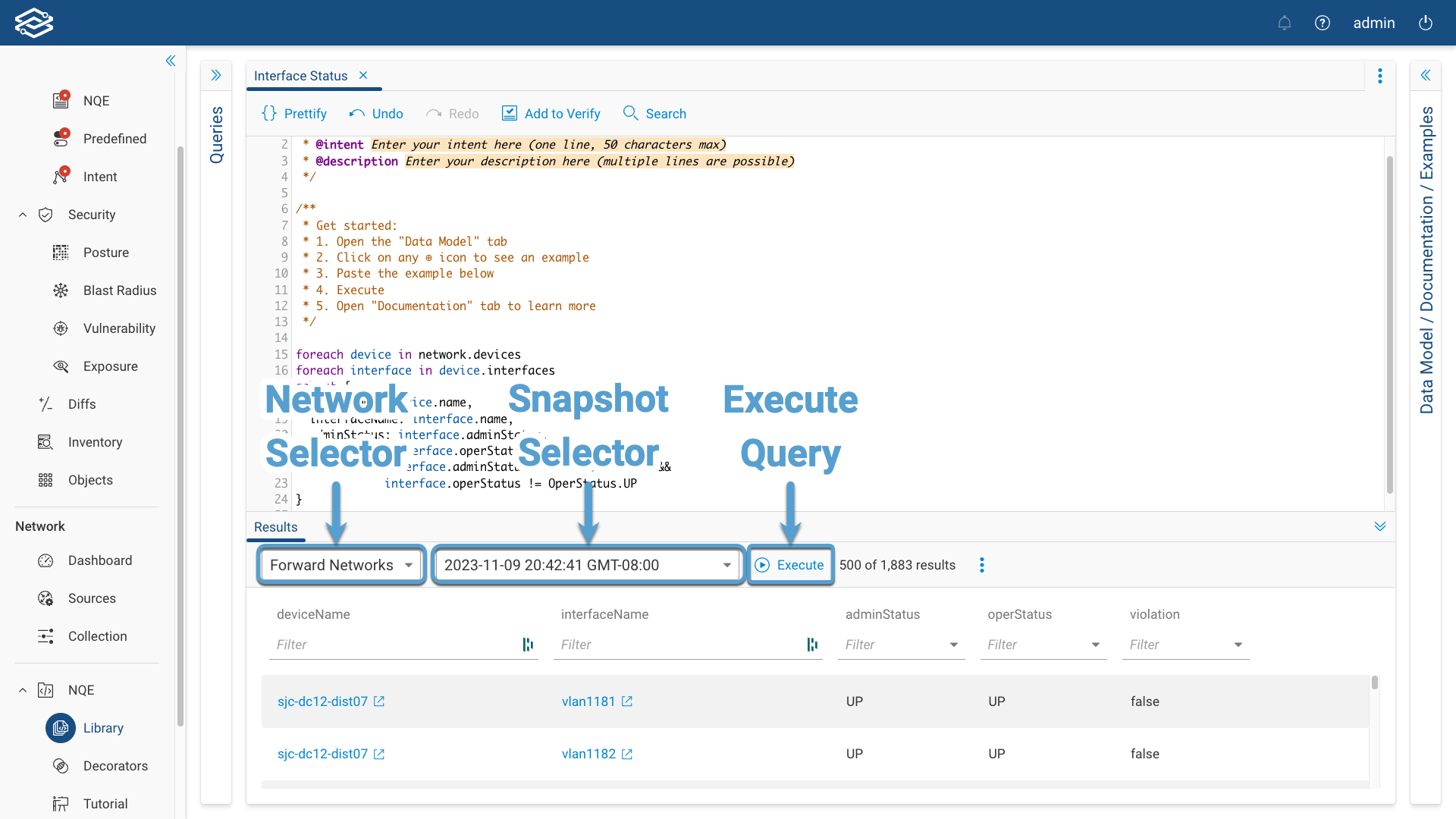This screenshot has height=819, width=1456.
Task: Collapse the Results panel chevron
Action: pos(1379,526)
